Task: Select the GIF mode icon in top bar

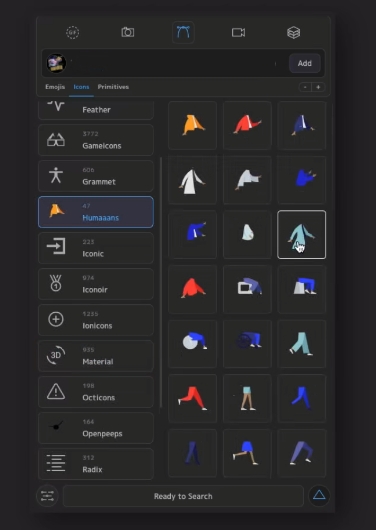Action: pyautogui.click(x=72, y=33)
